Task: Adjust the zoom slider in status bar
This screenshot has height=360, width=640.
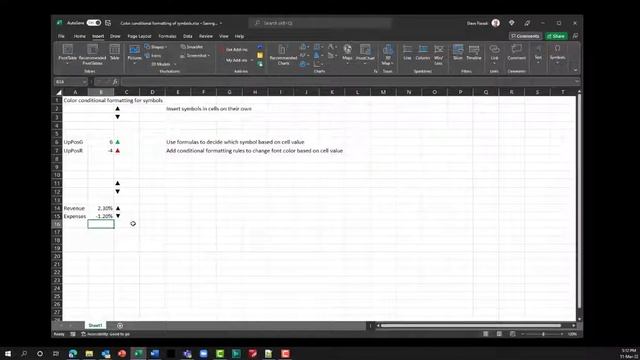Action: (x=543, y=334)
